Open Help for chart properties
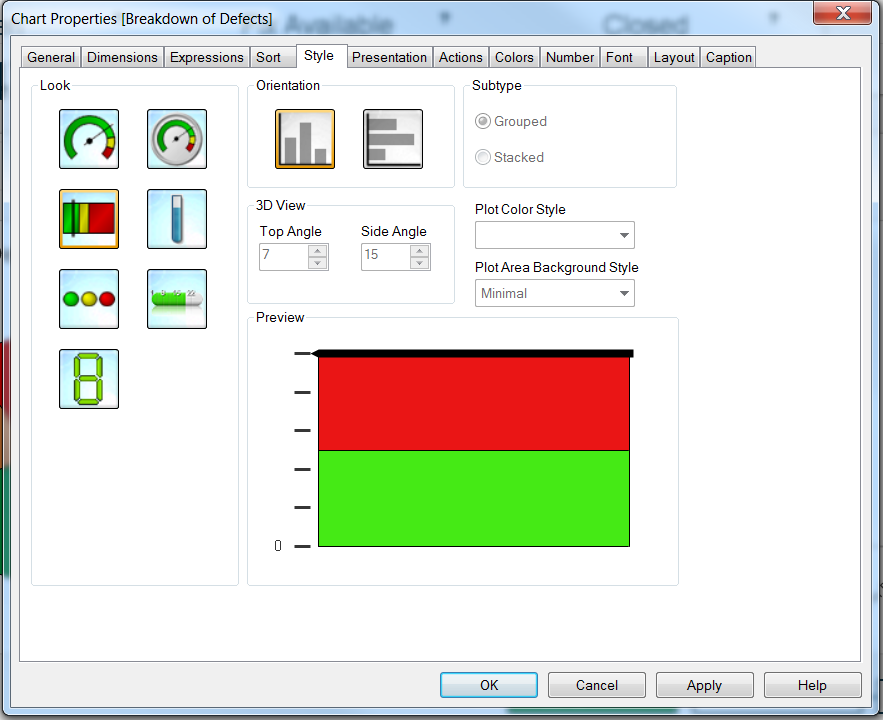This screenshot has width=883, height=720. point(813,685)
